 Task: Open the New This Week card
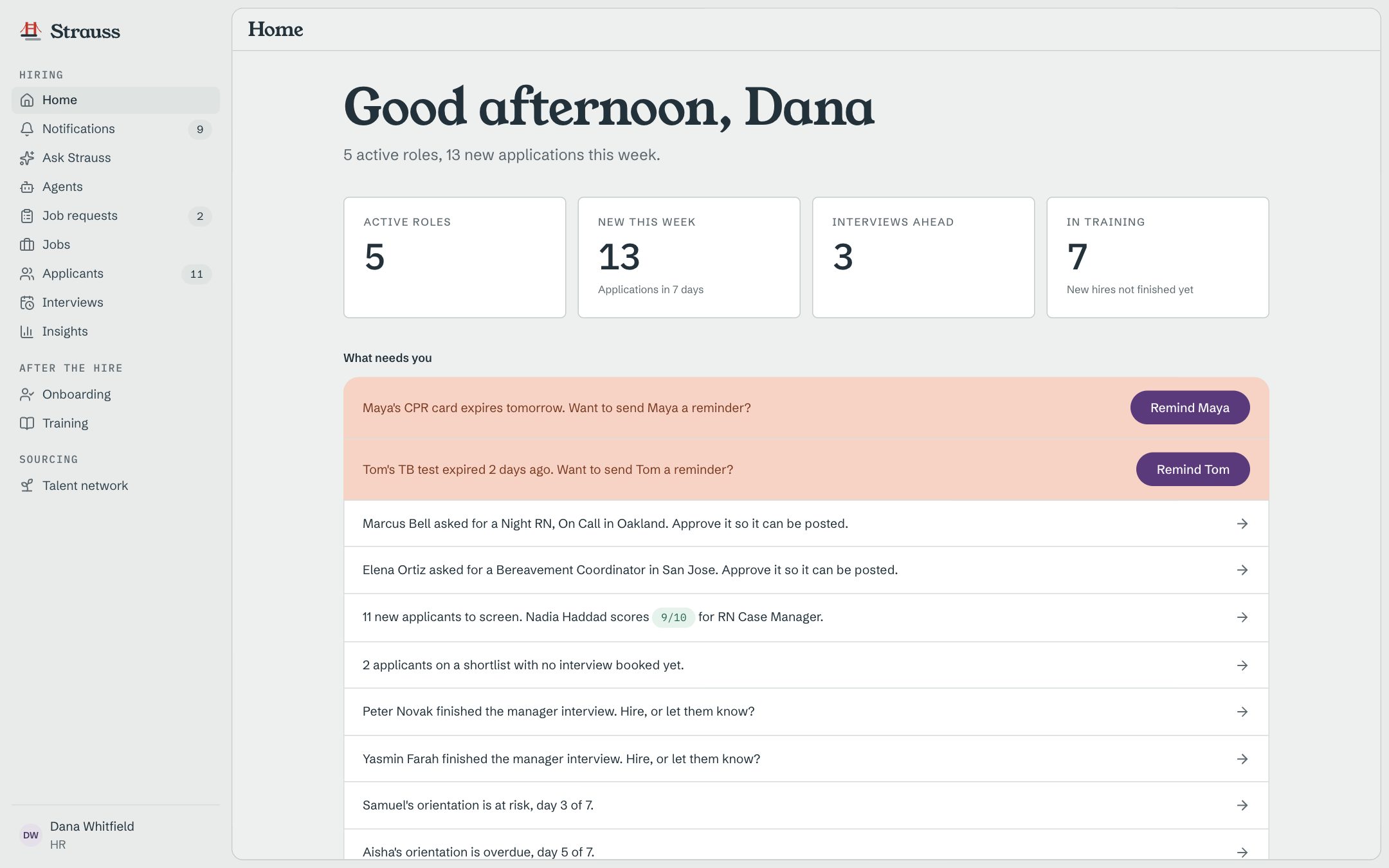pyautogui.click(x=689, y=257)
